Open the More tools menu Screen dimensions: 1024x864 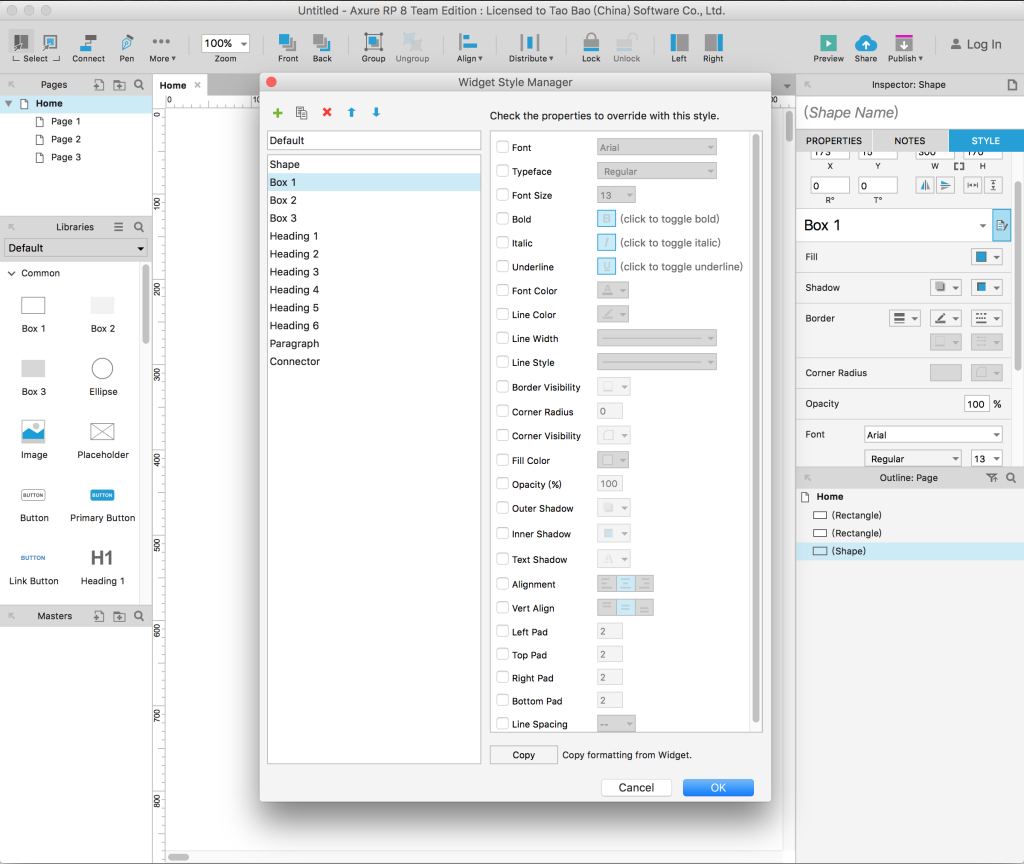(x=161, y=48)
